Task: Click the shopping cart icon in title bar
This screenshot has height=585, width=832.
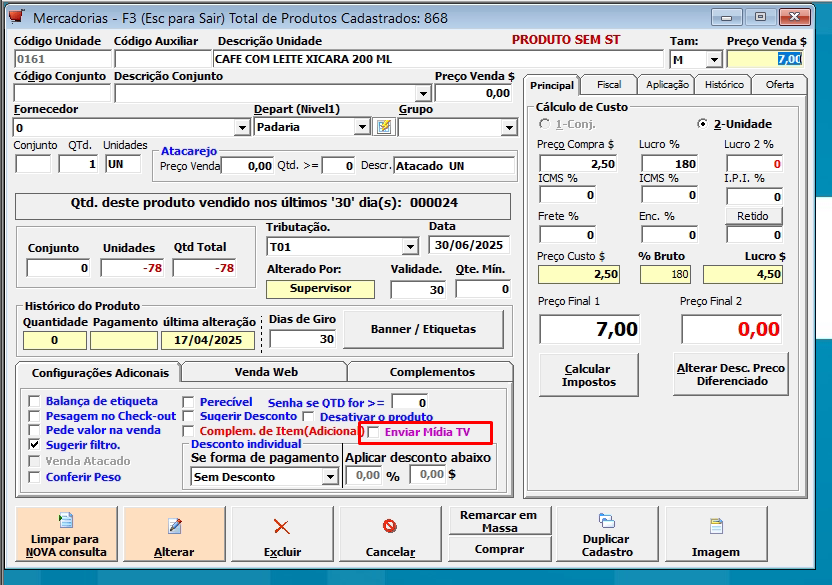Action: pos(16,17)
